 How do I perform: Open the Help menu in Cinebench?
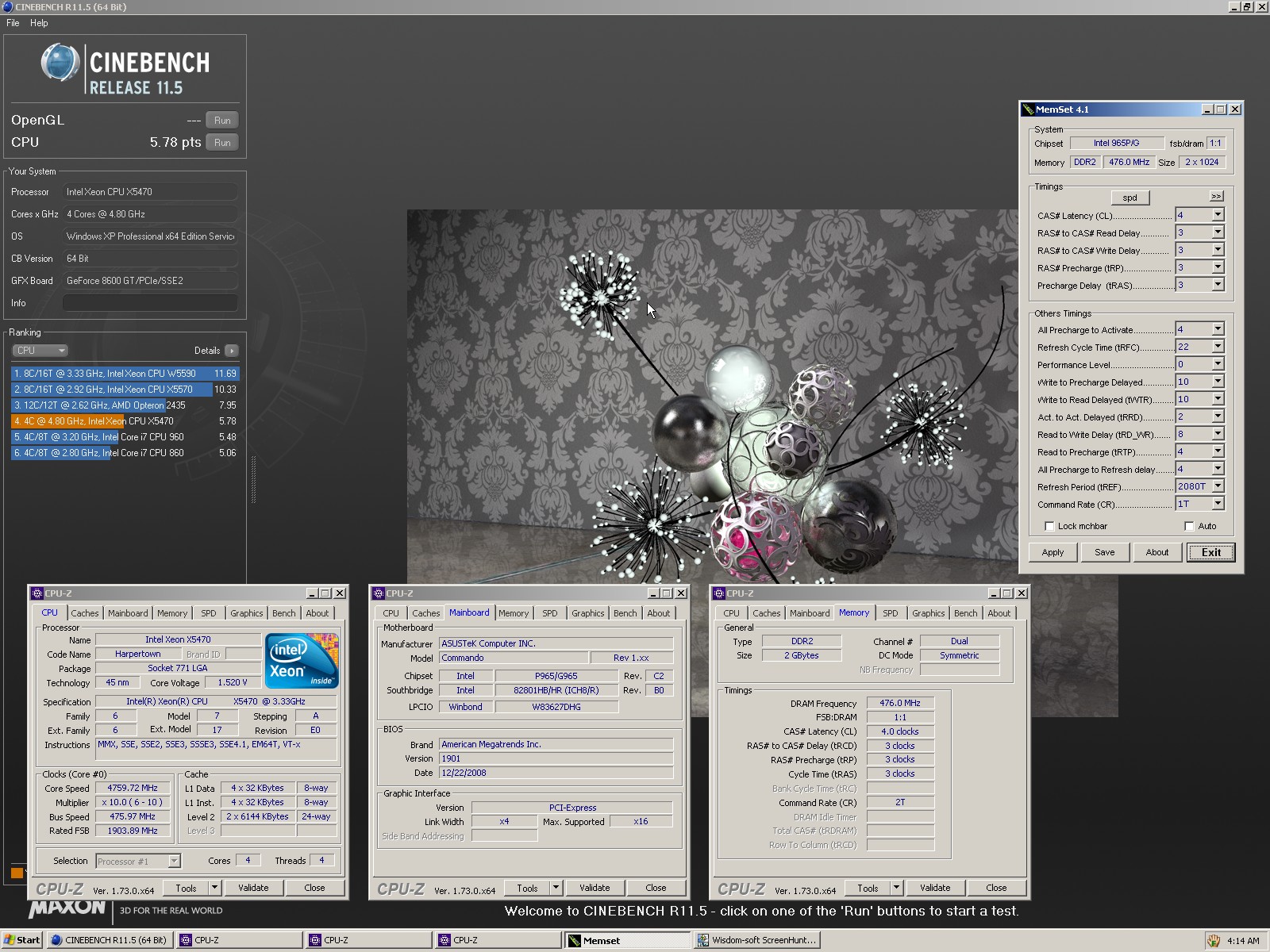[x=39, y=23]
